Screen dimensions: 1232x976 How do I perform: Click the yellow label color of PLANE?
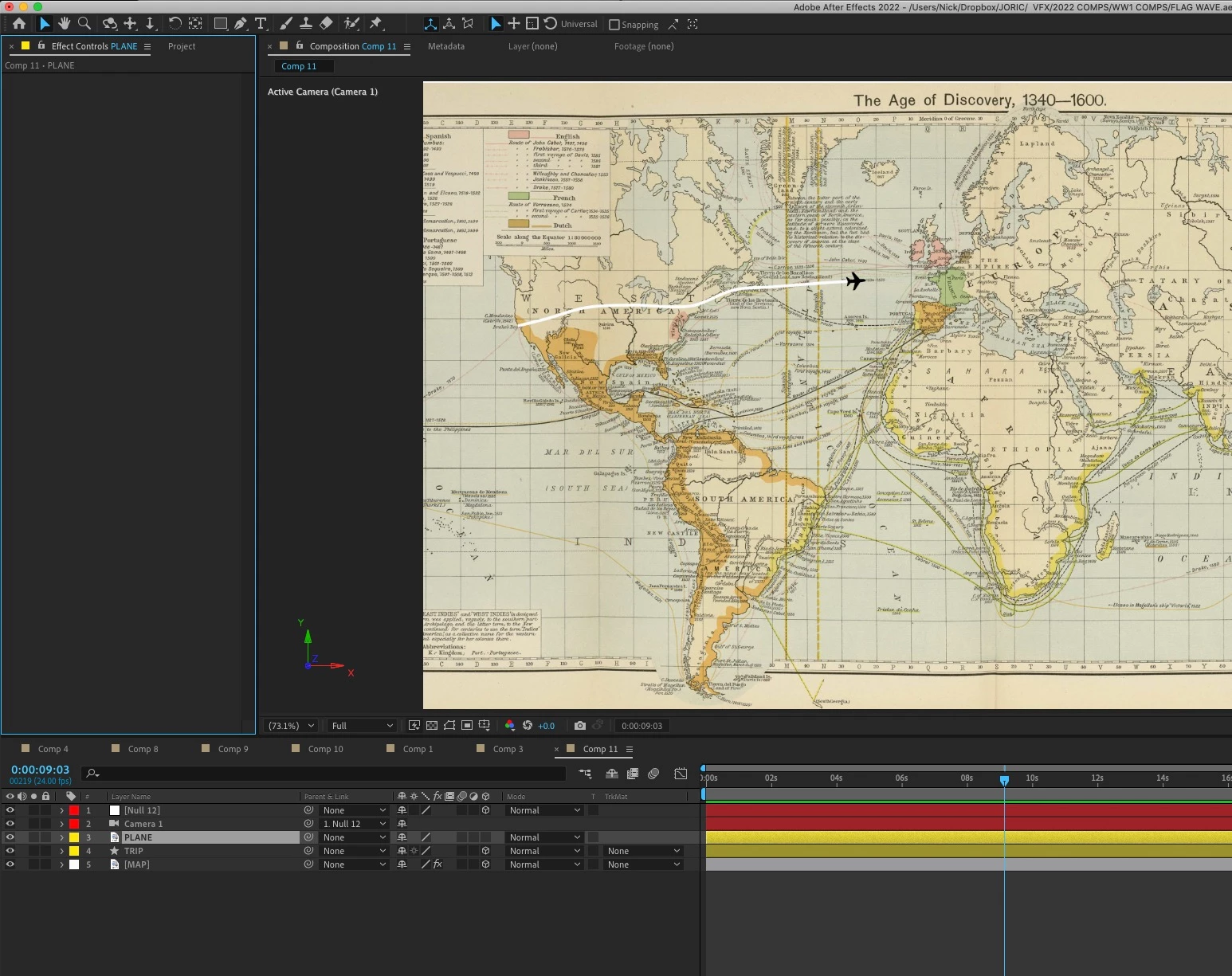74,837
